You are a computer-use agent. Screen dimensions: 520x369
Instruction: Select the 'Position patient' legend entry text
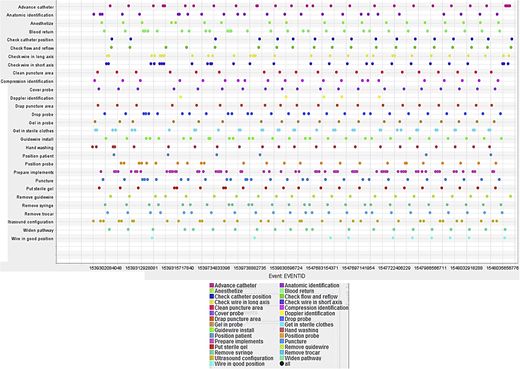pos(233,336)
